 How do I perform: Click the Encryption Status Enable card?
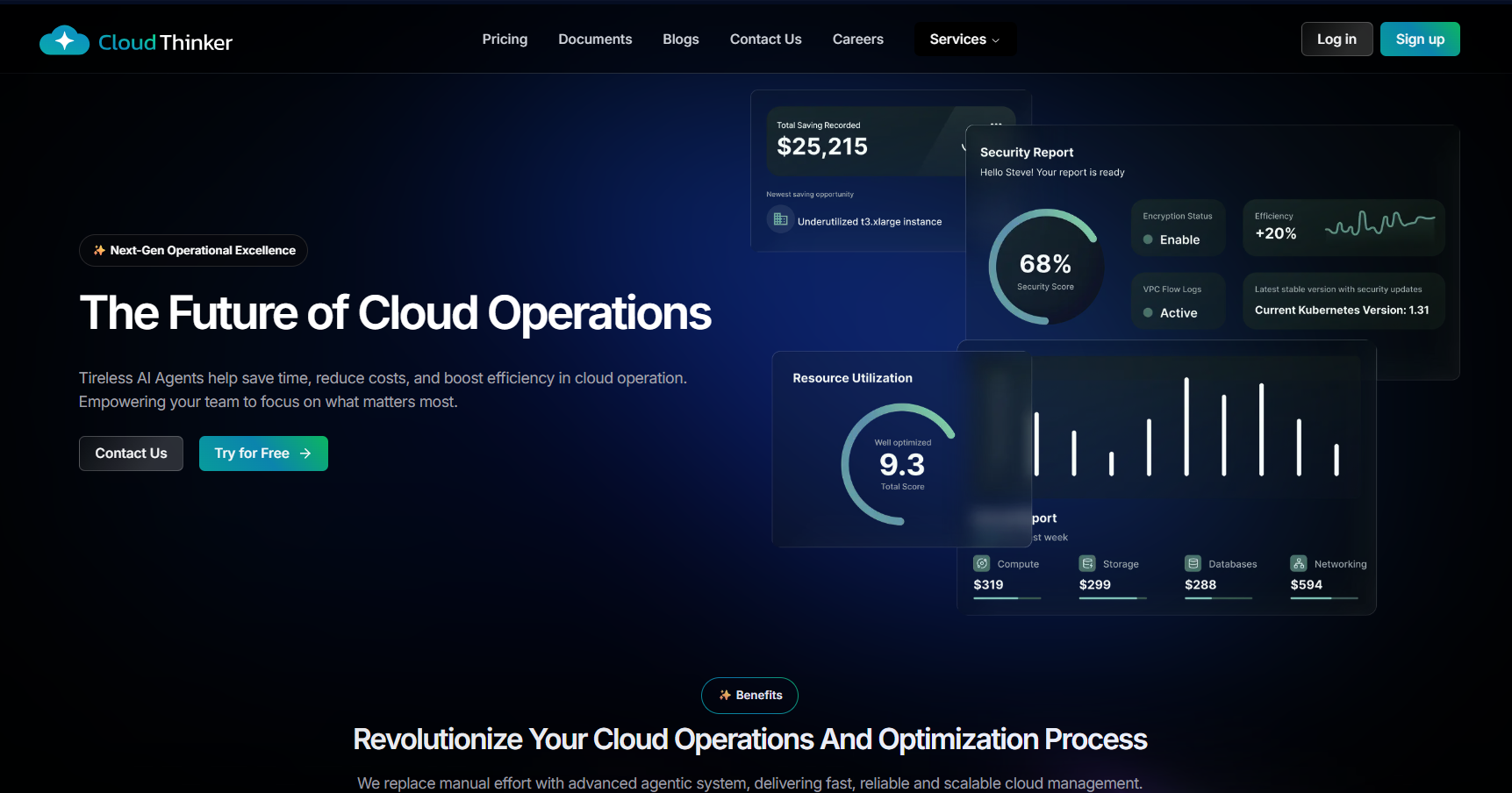1178,228
